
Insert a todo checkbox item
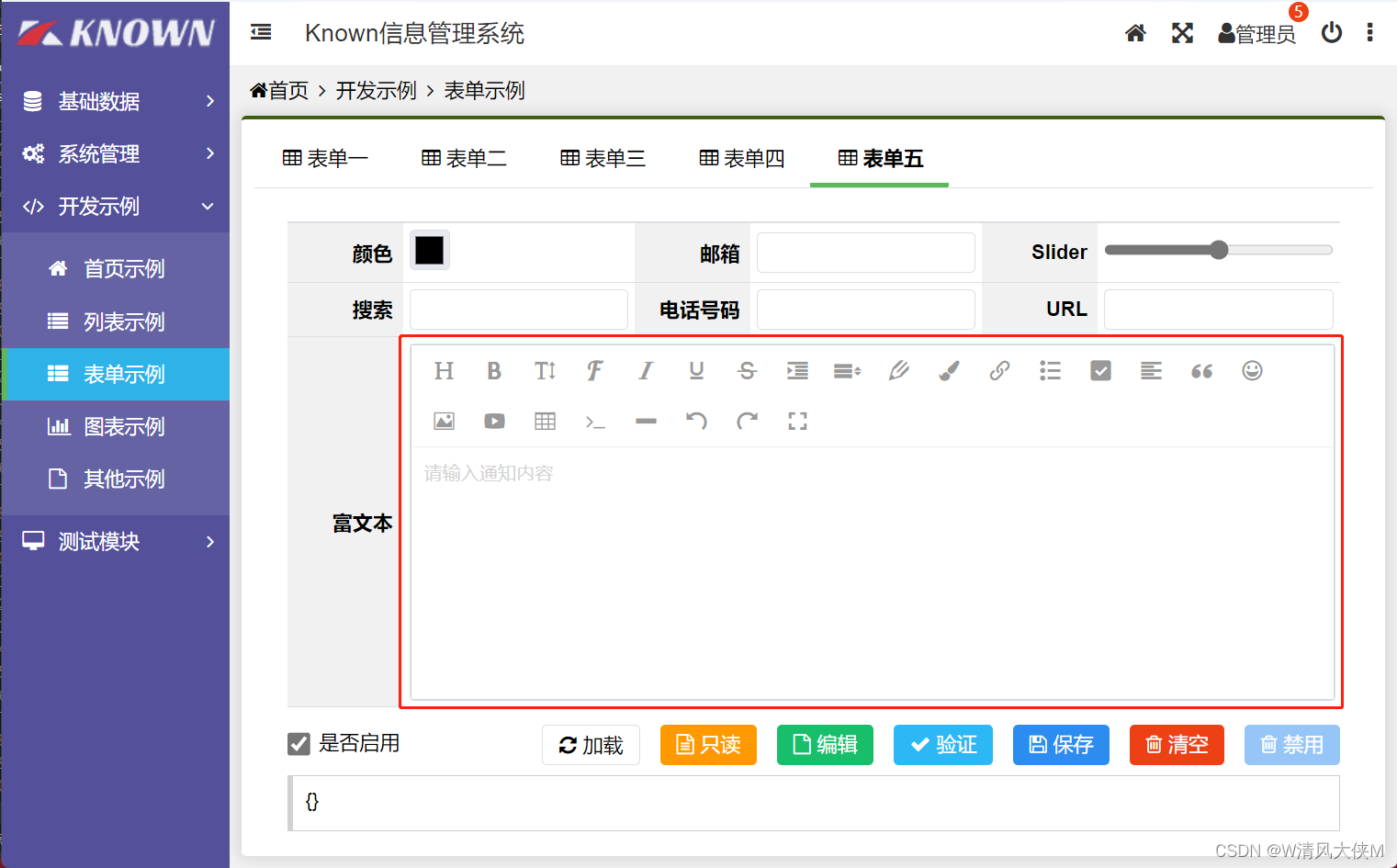pos(1100,371)
